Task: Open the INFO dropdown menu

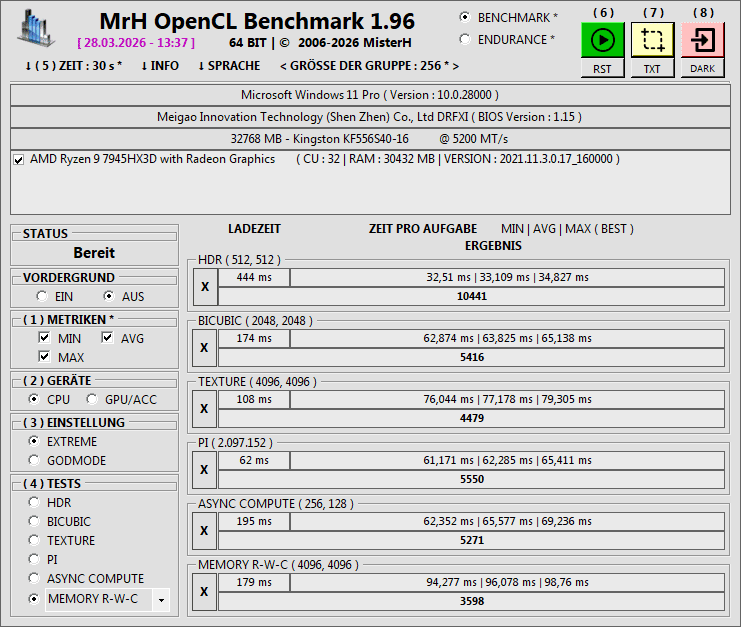Action: (x=160, y=66)
